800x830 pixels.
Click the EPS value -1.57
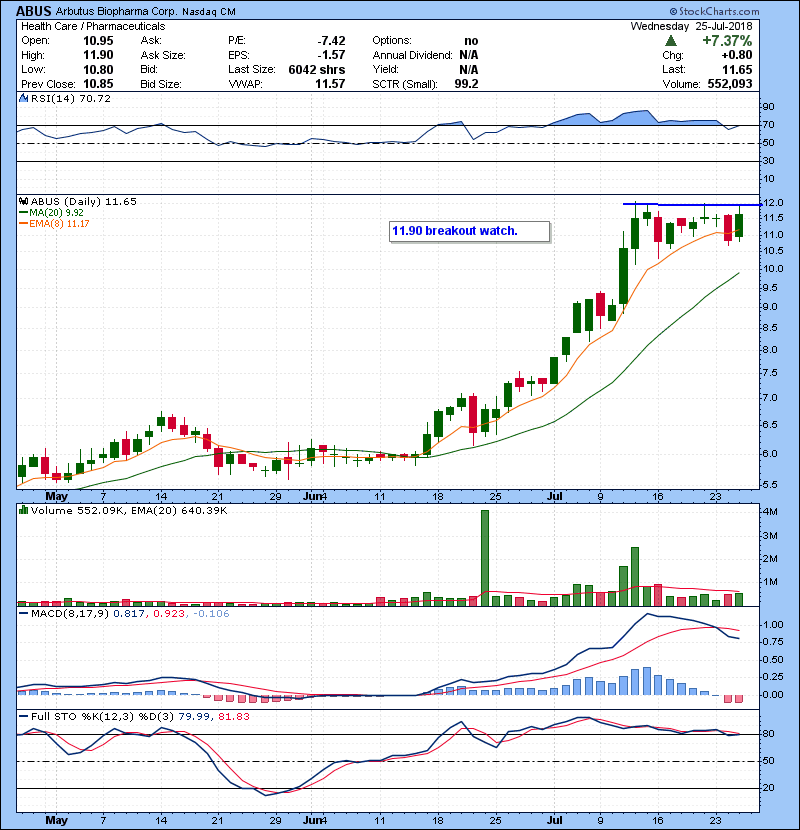(x=331, y=55)
